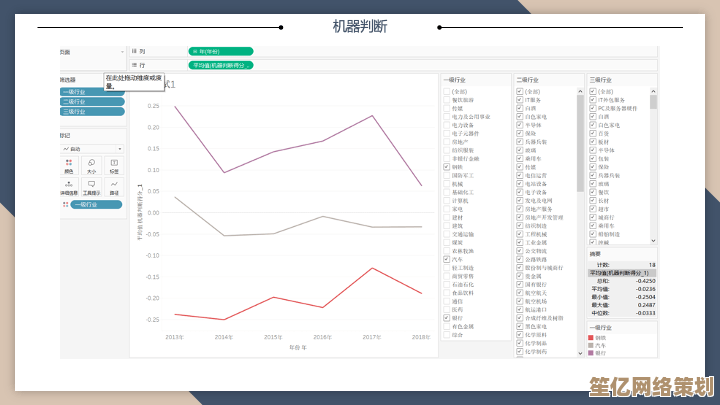The image size is (720, 405).
Task: Click the 一级行业 color pill in marks card
Action: pos(96,204)
